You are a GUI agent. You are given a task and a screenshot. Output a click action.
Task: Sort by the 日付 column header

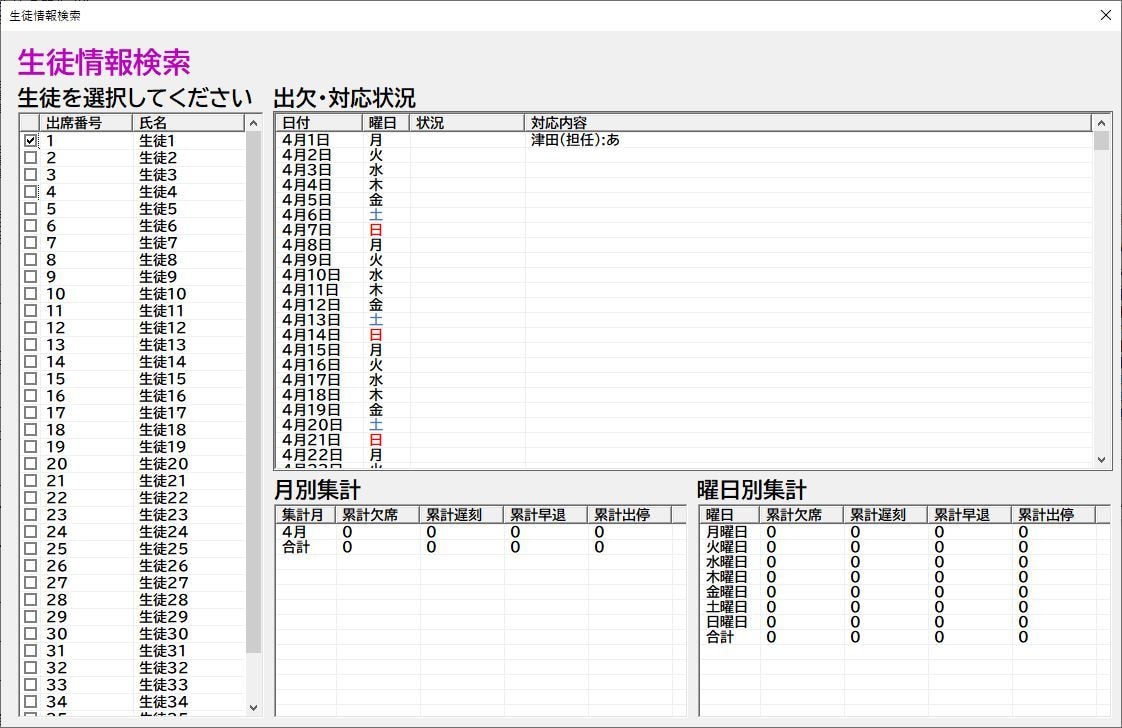coord(318,123)
